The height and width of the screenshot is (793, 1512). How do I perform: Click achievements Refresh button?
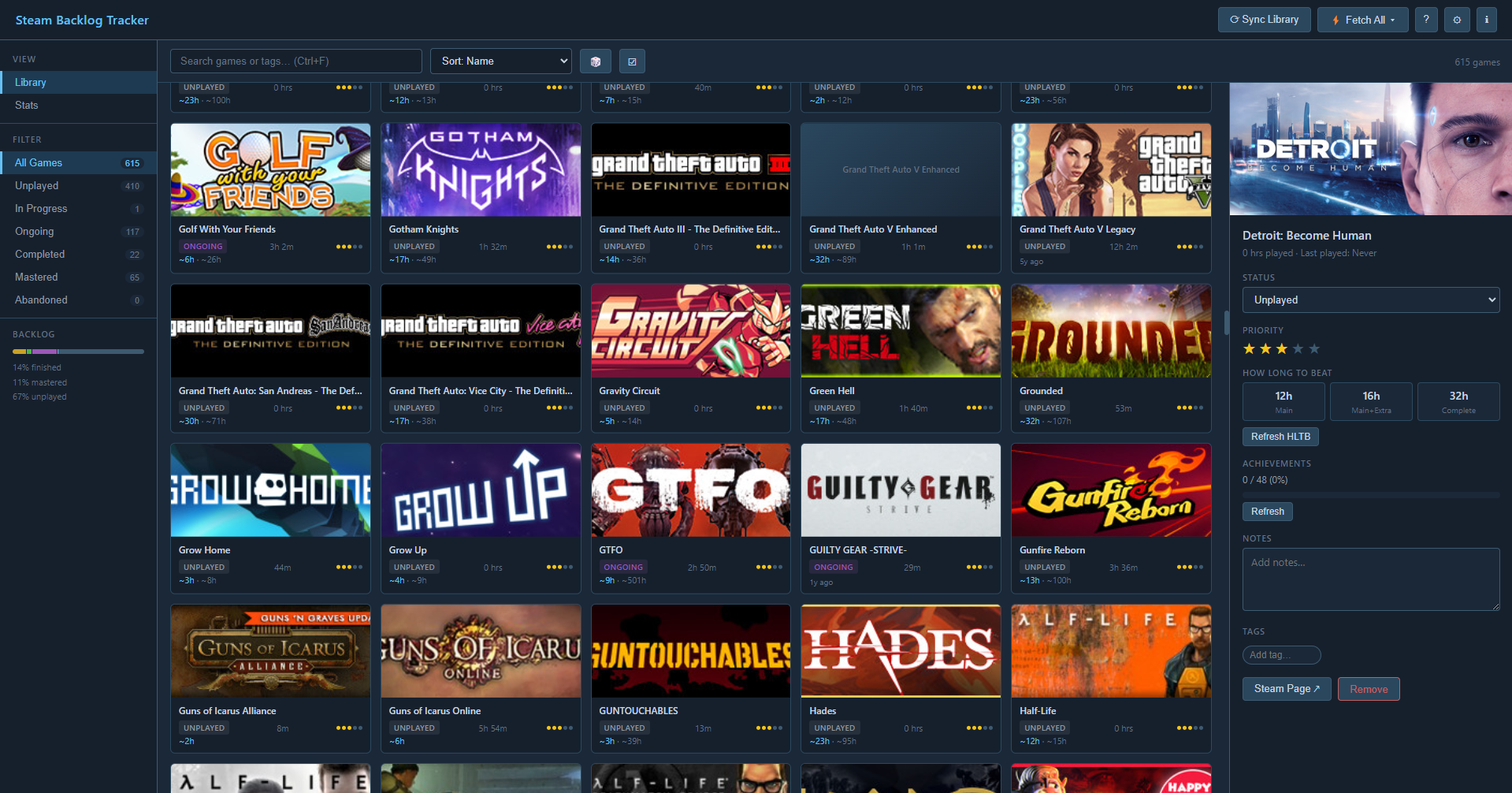point(1267,512)
